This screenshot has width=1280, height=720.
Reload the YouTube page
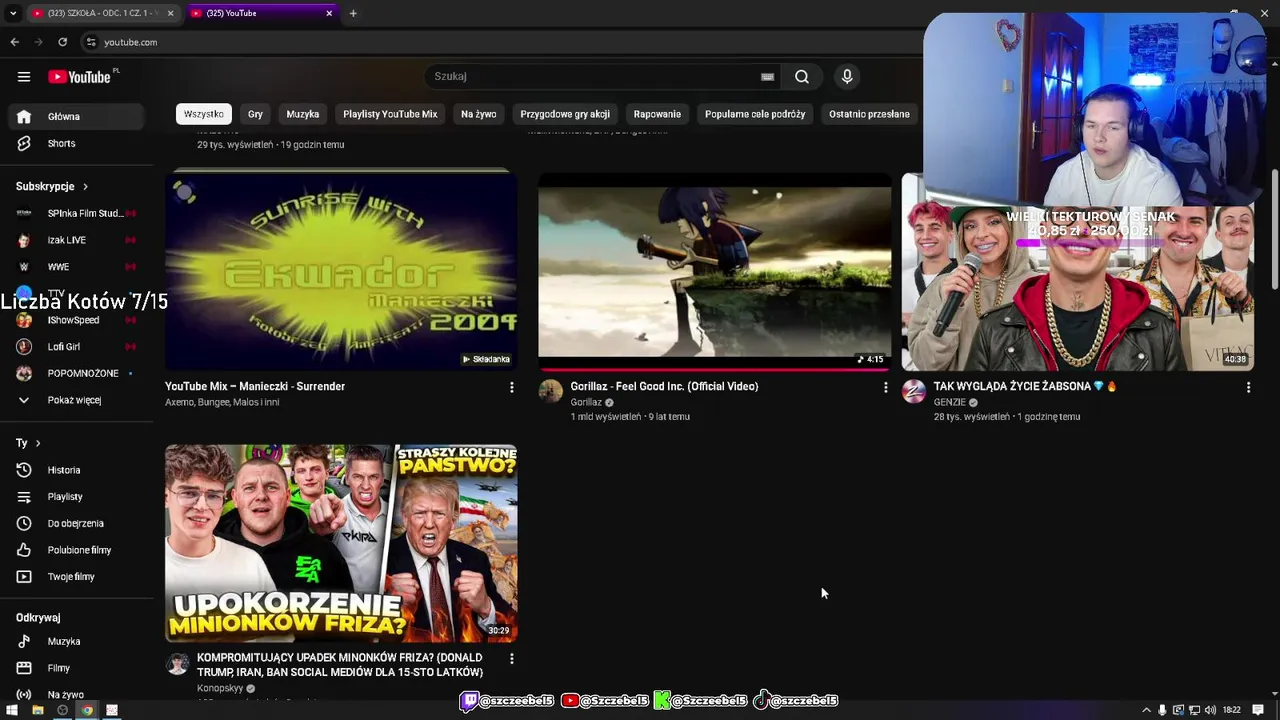(x=62, y=42)
